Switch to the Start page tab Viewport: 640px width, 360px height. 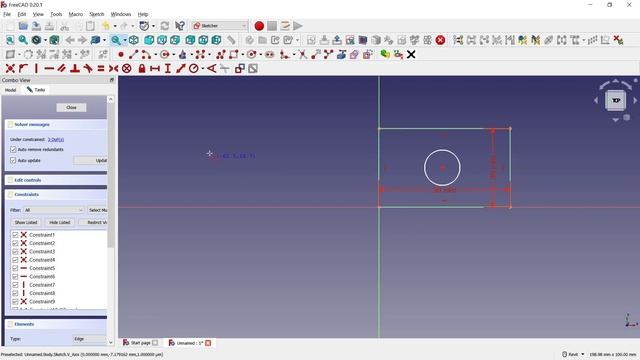[140, 343]
